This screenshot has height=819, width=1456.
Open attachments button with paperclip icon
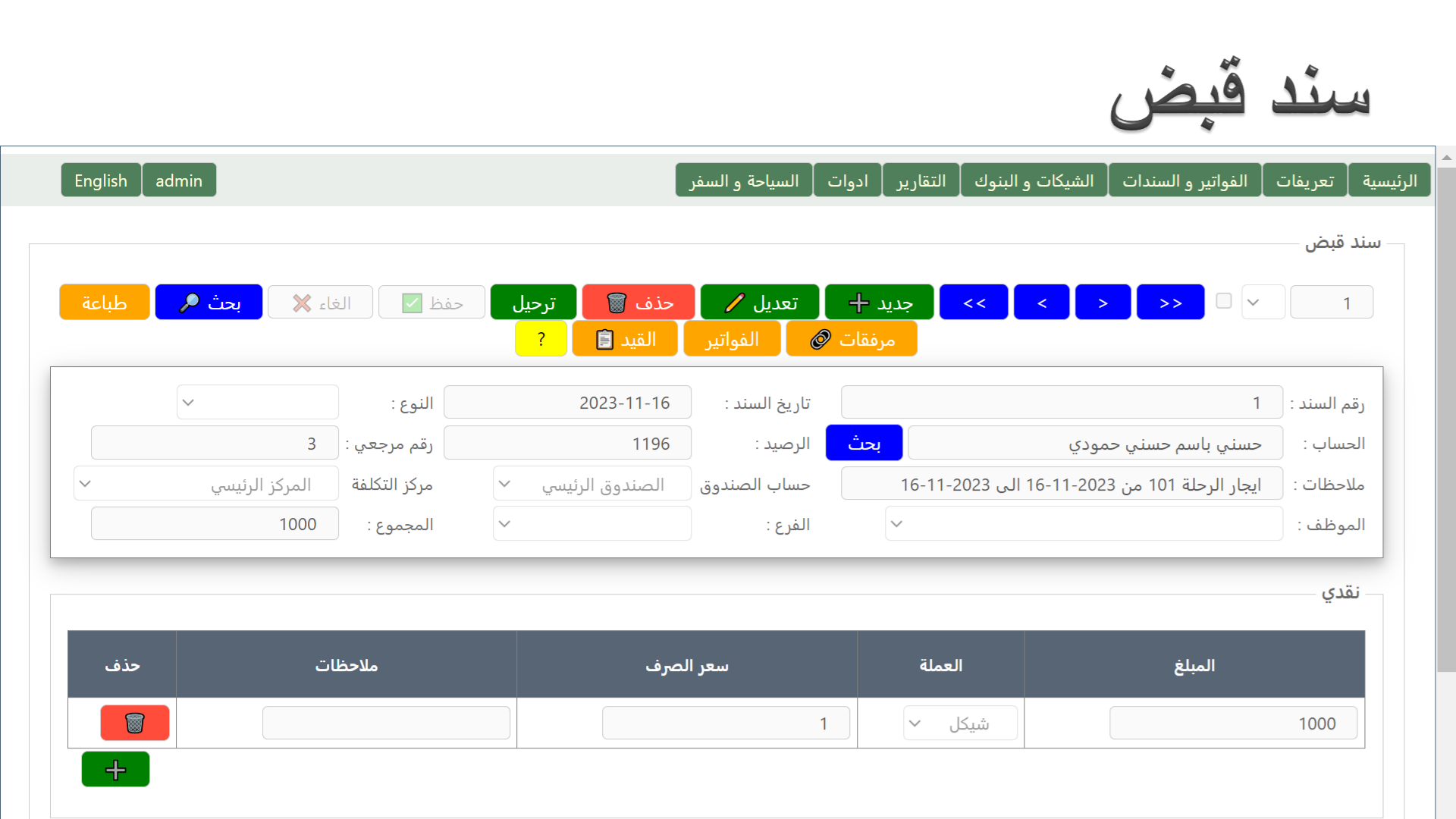coord(851,339)
